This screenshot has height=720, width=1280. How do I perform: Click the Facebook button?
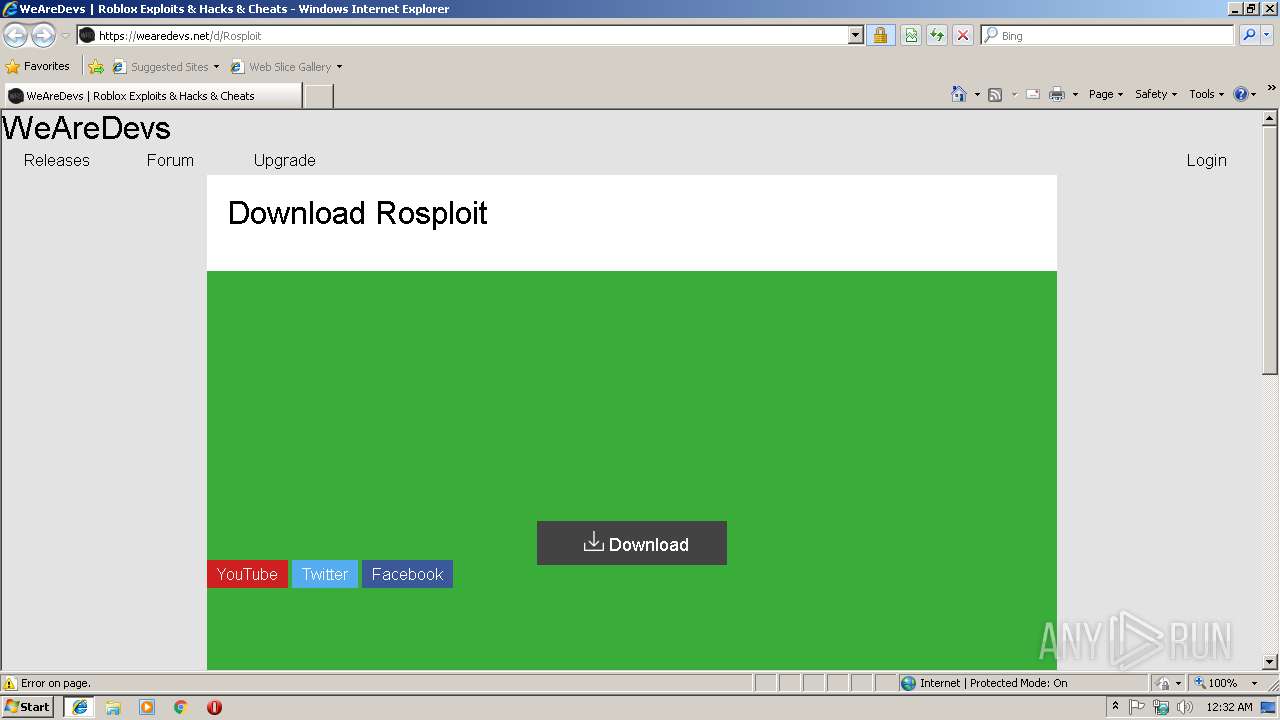tap(407, 574)
